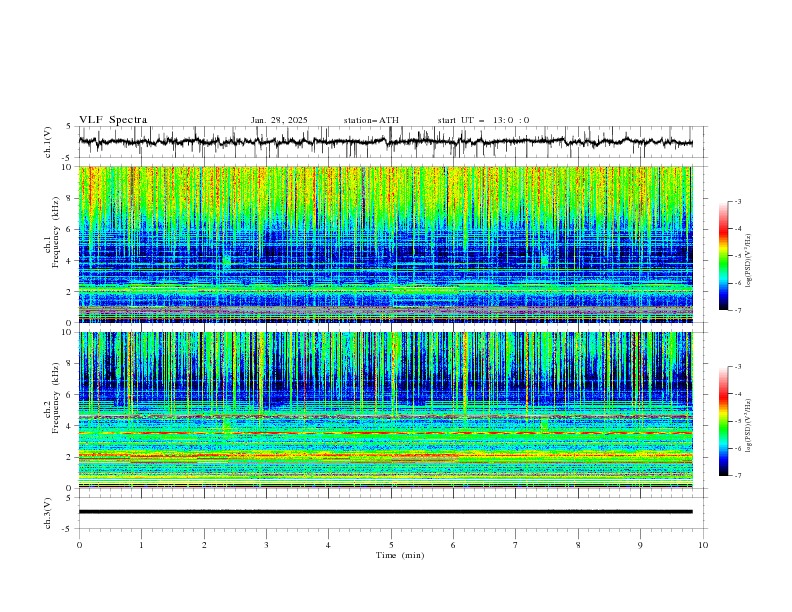Click the "-7" tick on ch.1 colorbar
This screenshot has height=612, width=792.
click(738, 310)
